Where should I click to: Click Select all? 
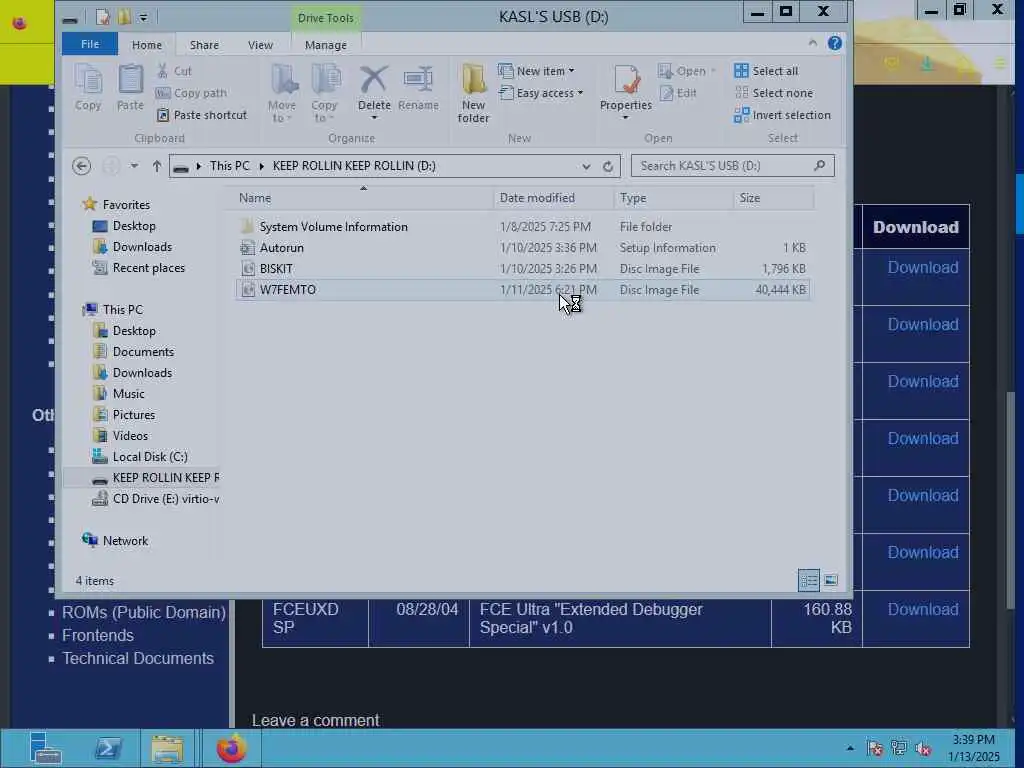tap(766, 71)
